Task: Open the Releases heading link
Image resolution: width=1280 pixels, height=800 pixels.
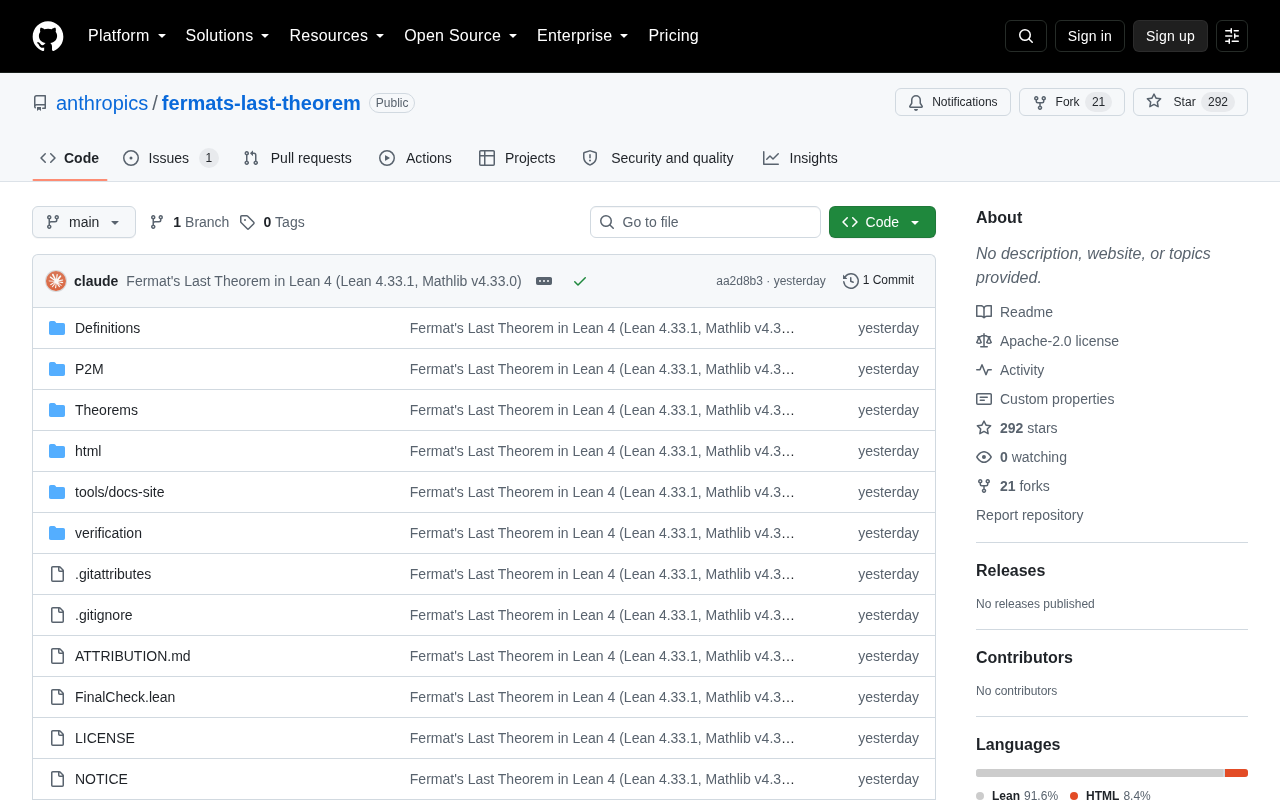Action: click(1010, 571)
